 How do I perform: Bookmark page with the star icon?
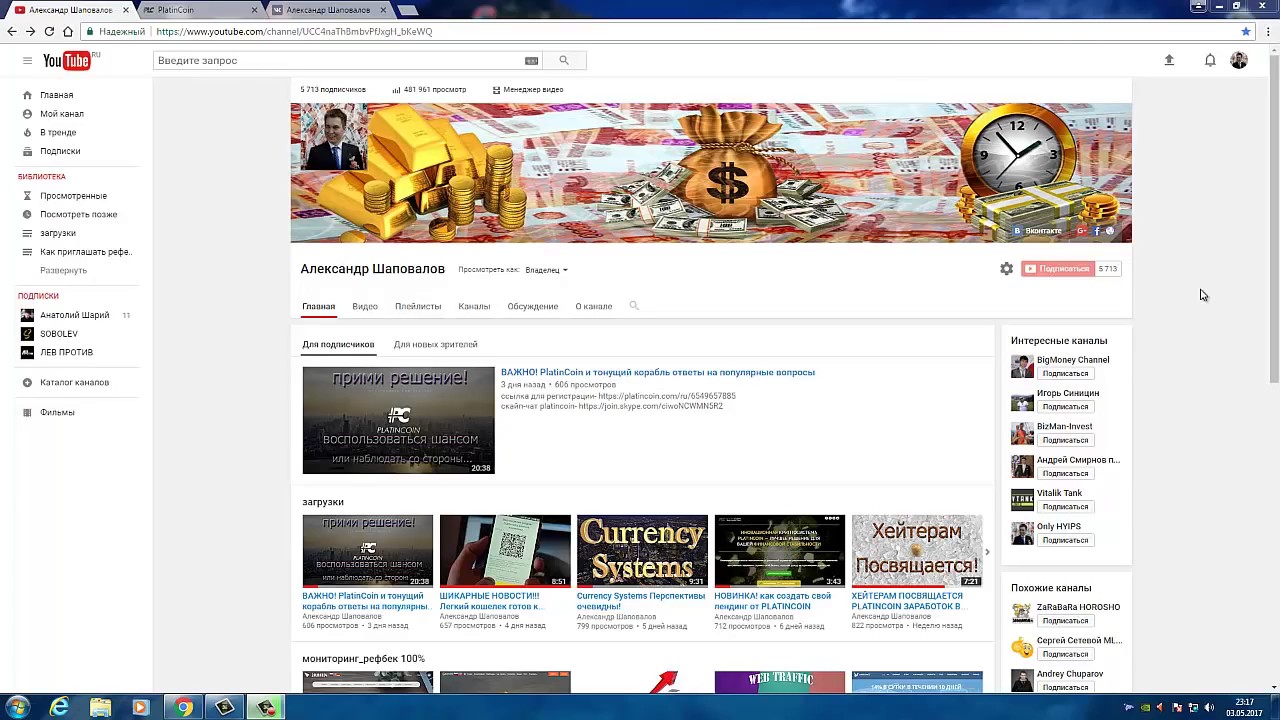1246,31
